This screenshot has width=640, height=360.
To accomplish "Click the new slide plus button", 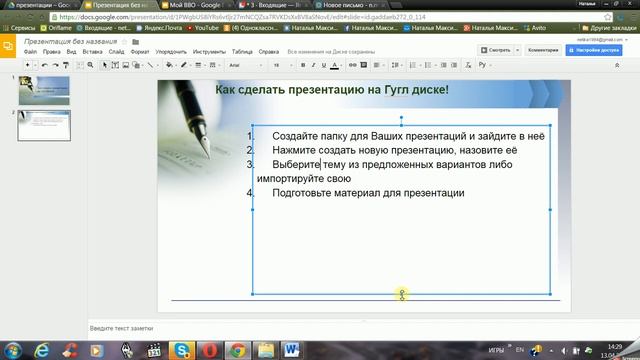I will [27, 65].
